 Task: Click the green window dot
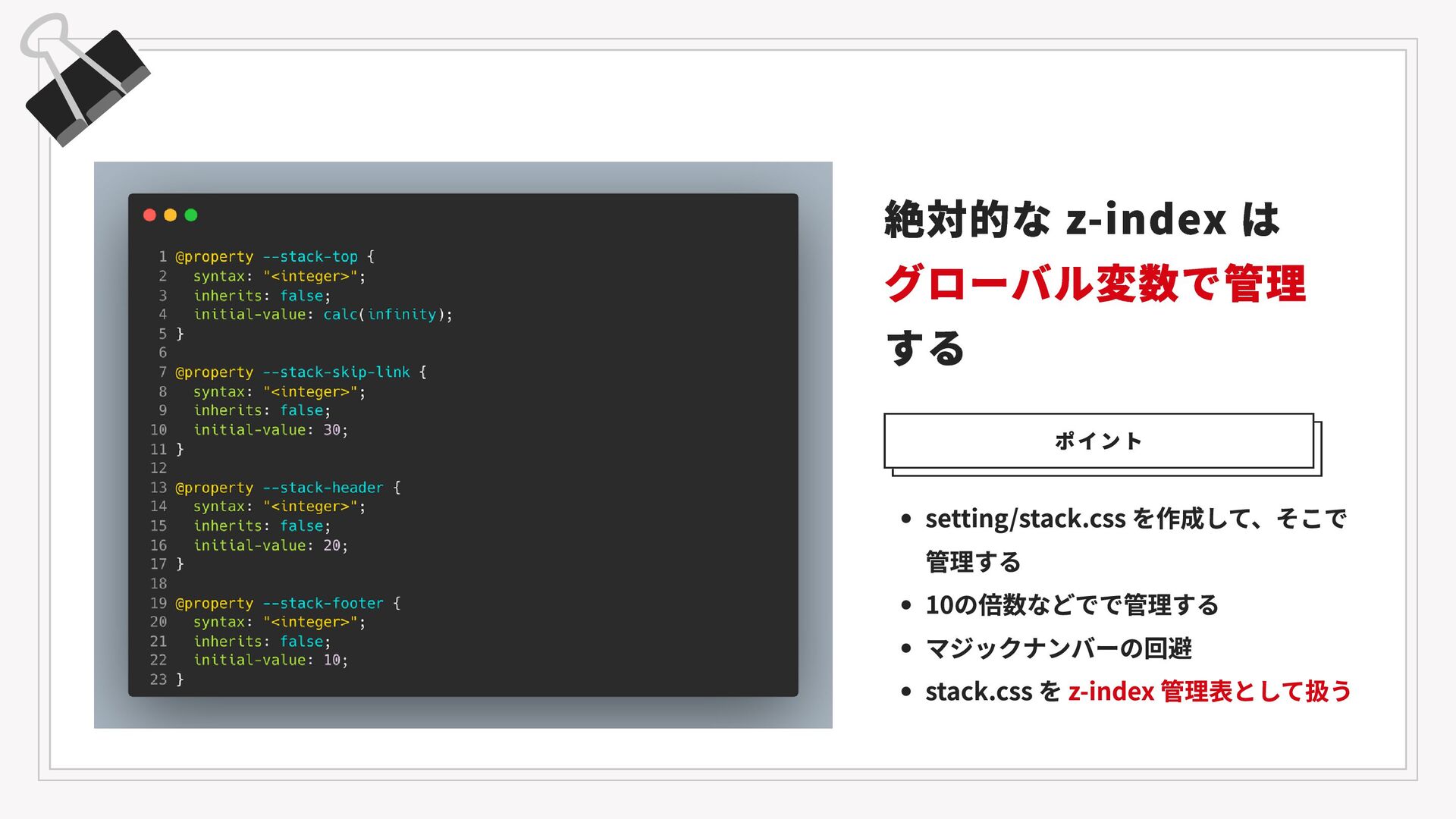click(x=191, y=215)
